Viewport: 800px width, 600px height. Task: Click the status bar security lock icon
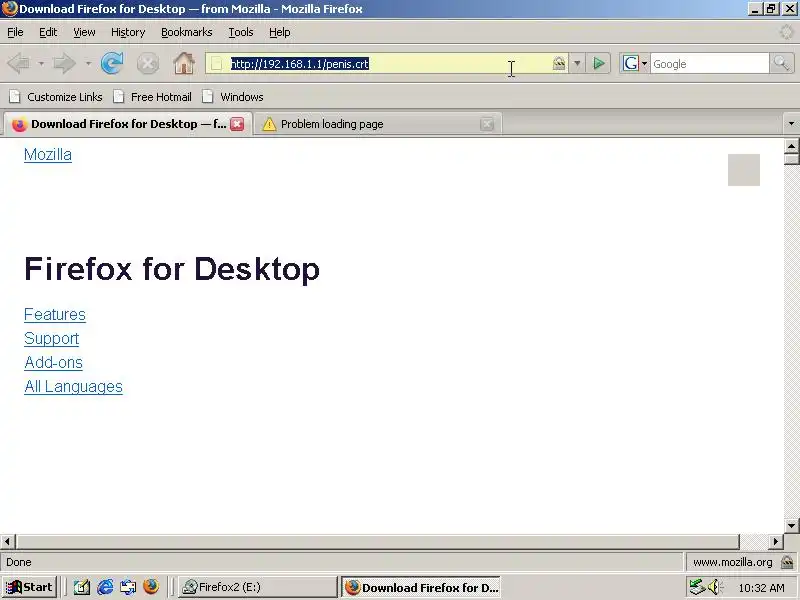click(x=787, y=562)
